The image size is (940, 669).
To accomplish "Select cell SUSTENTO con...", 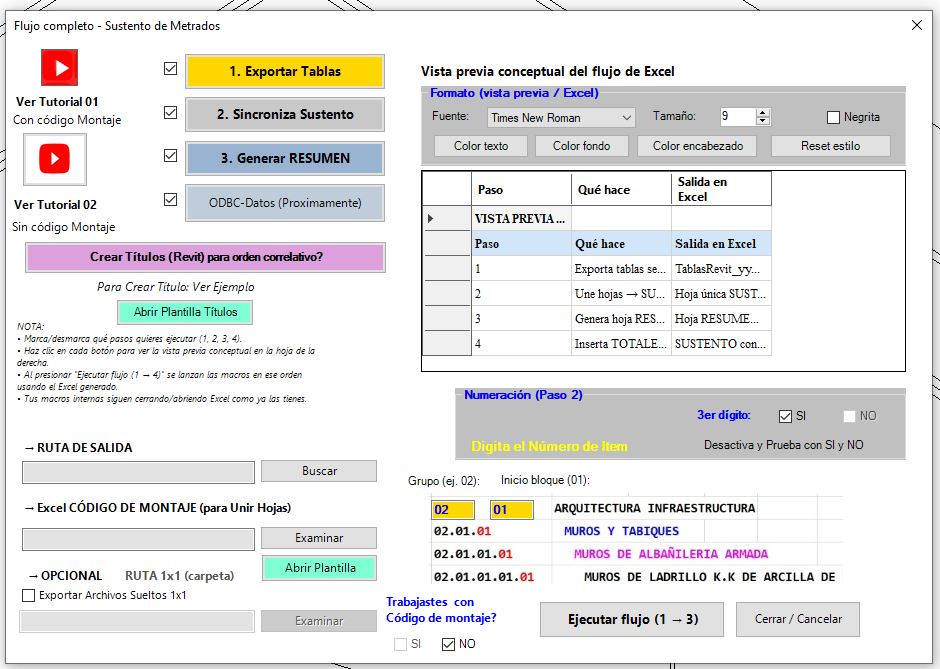I will (721, 344).
